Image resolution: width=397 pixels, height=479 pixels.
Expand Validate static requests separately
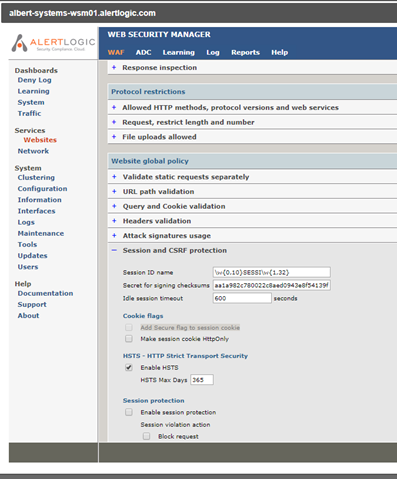(x=114, y=177)
